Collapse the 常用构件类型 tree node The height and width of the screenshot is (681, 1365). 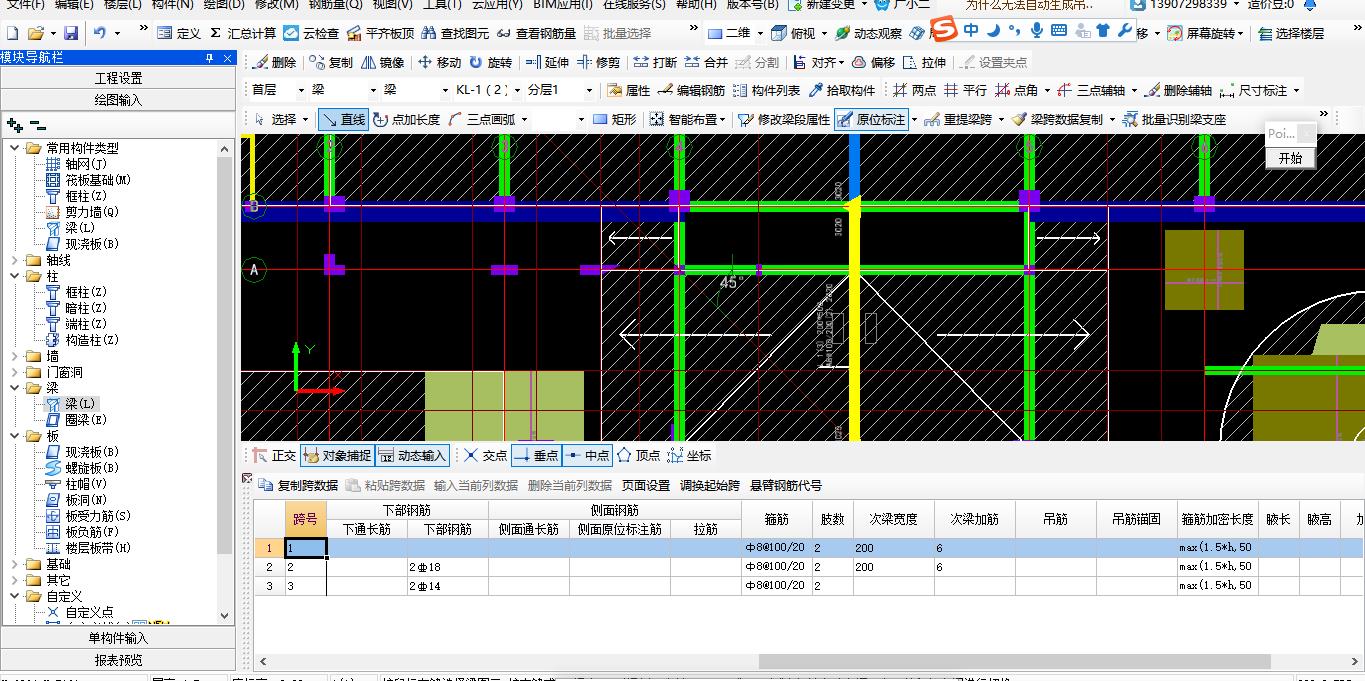click(14, 148)
